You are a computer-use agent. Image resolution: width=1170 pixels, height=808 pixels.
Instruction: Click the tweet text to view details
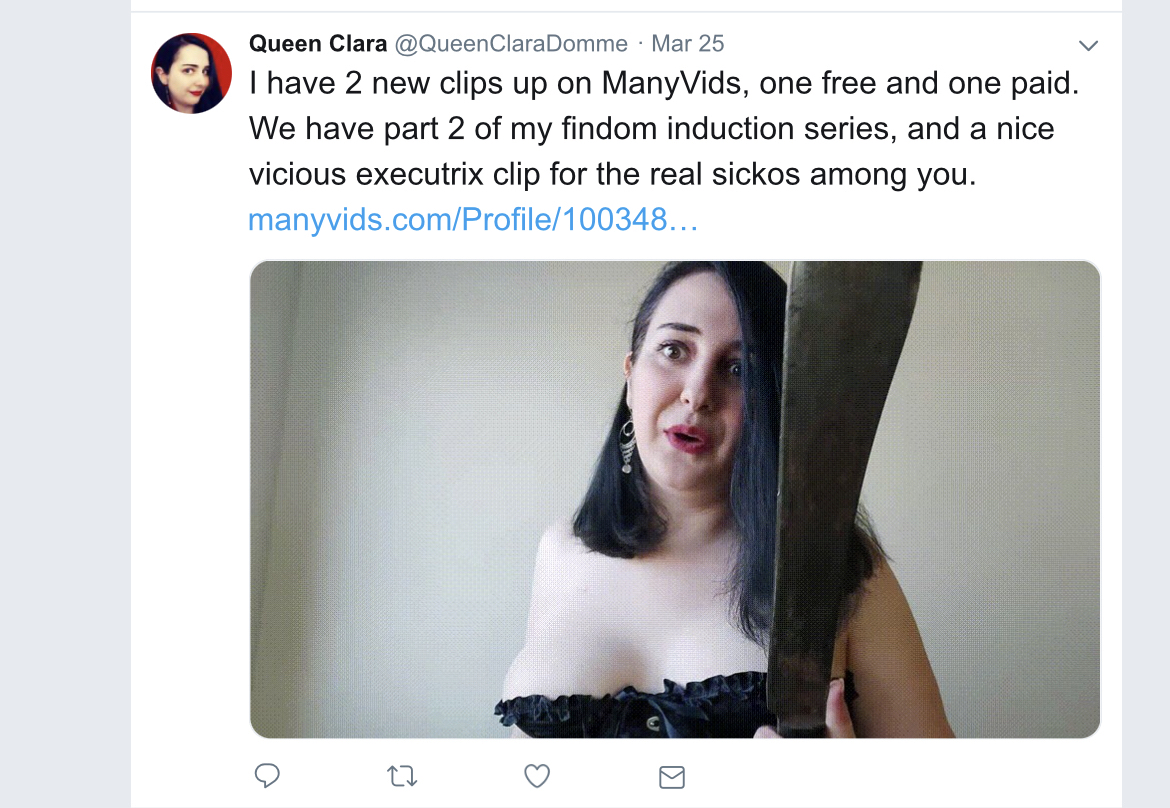pyautogui.click(x=664, y=128)
